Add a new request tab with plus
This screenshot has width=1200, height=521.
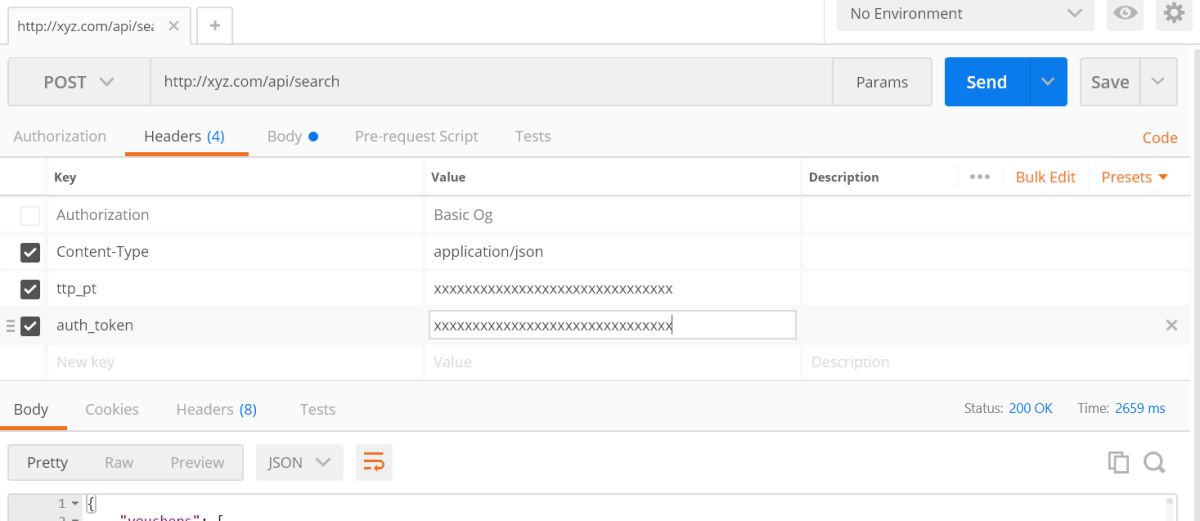tap(215, 26)
